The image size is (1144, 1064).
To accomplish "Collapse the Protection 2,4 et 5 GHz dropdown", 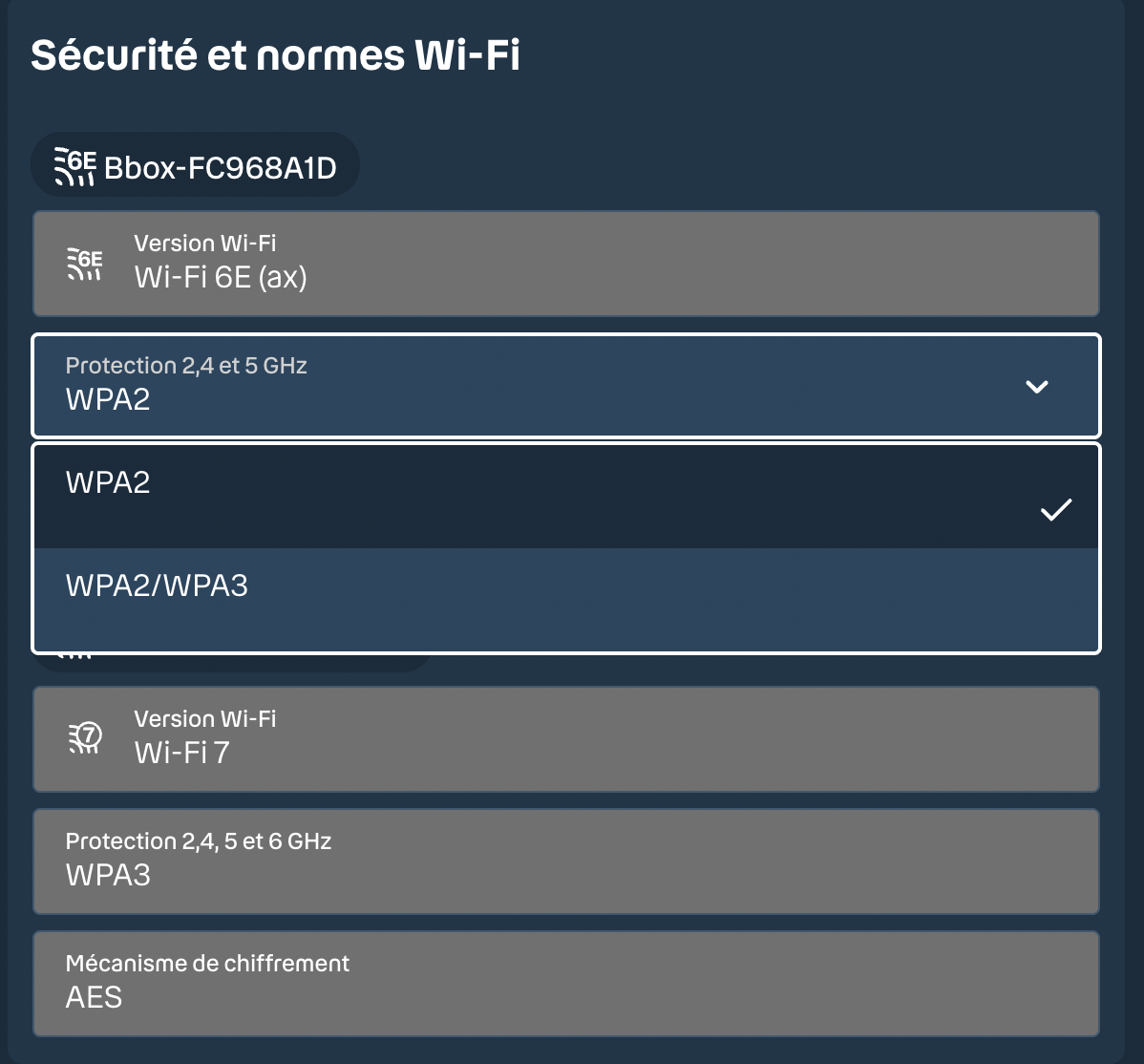I will (x=566, y=386).
